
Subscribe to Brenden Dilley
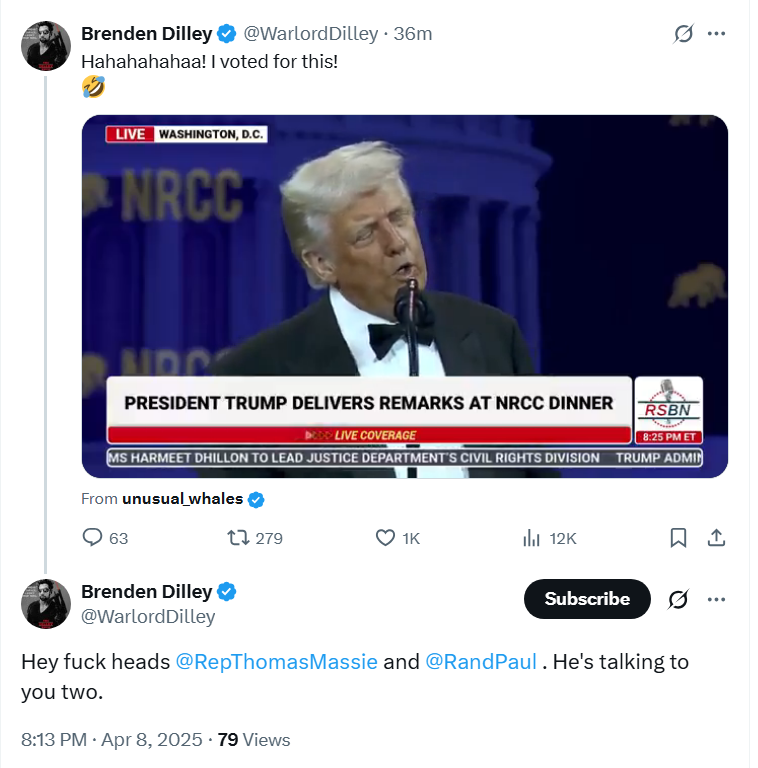point(587,599)
